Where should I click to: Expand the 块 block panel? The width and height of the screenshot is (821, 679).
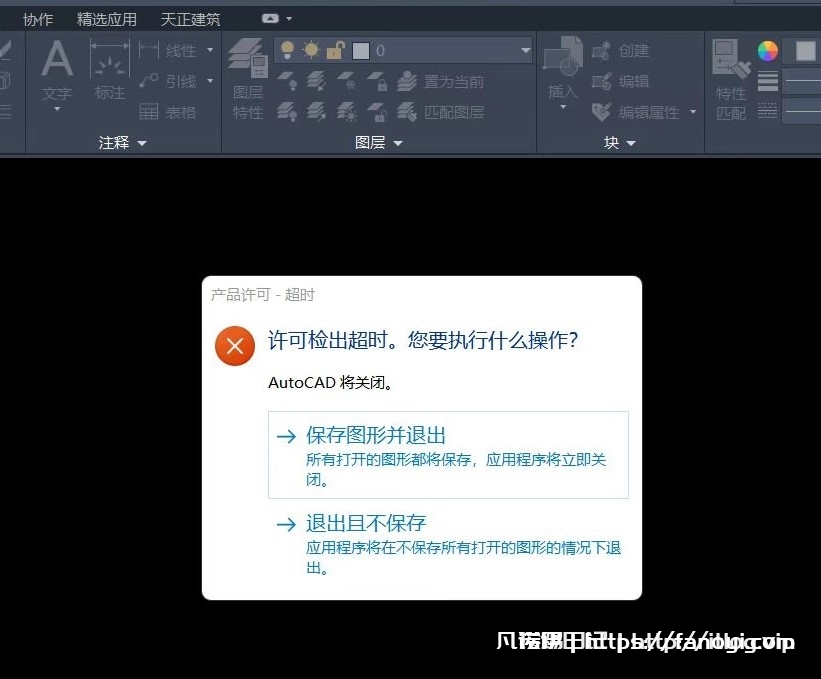[x=619, y=142]
